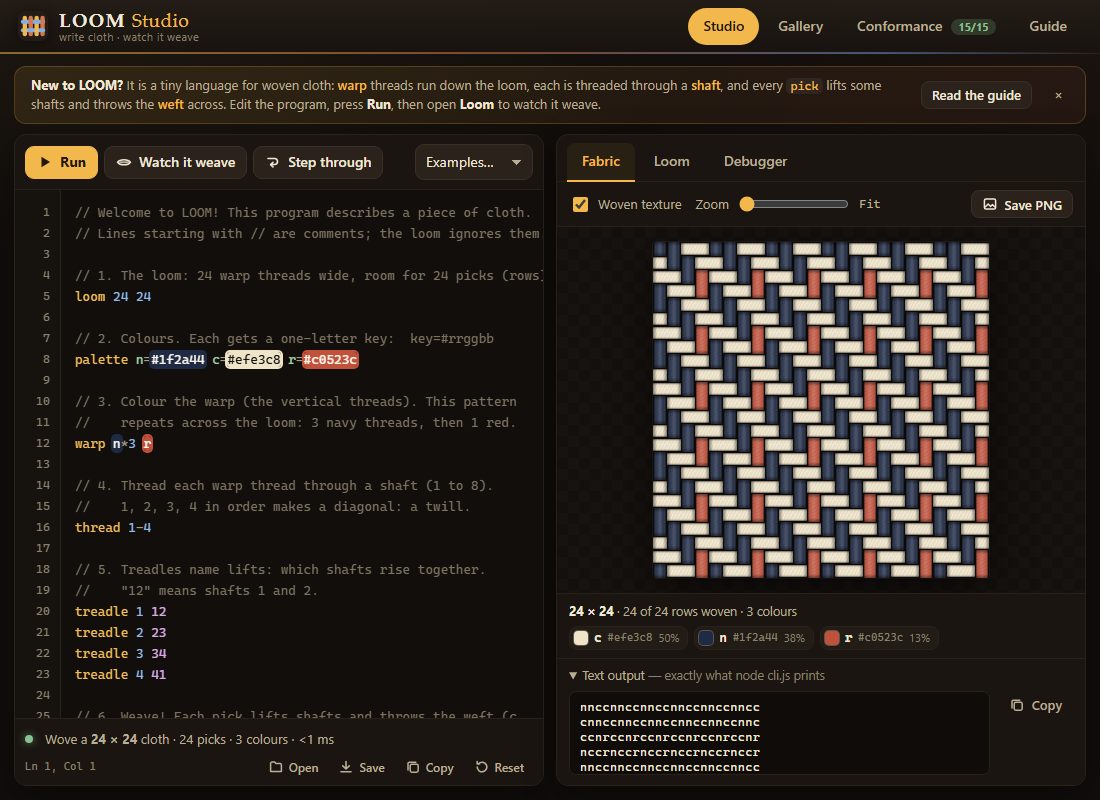Open the Gallery page

click(x=800, y=26)
